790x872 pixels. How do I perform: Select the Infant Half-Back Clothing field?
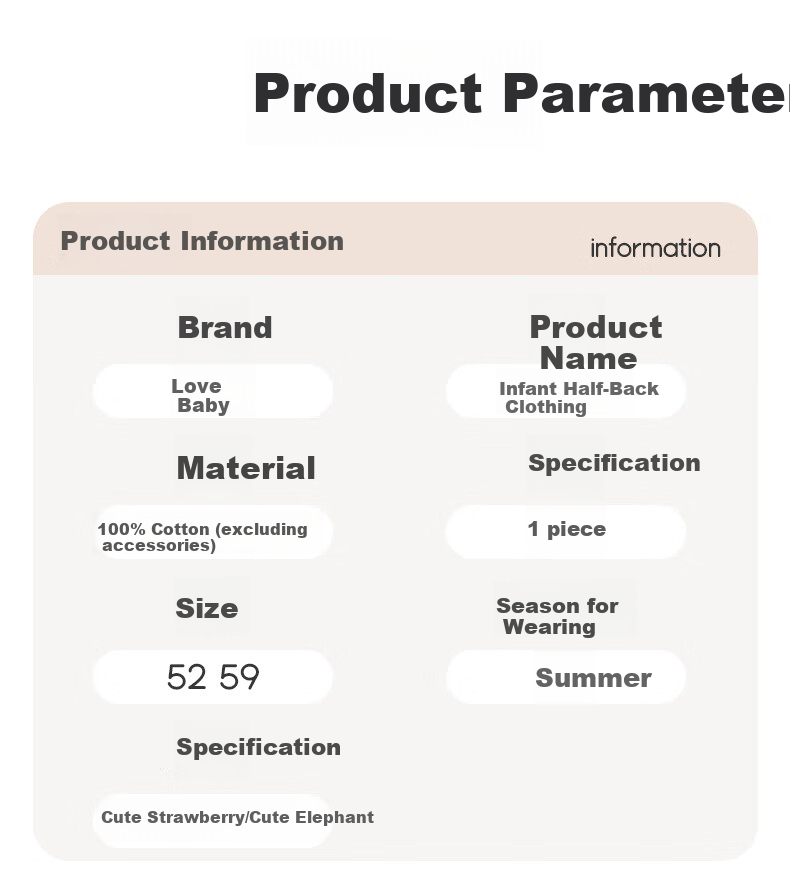point(565,391)
